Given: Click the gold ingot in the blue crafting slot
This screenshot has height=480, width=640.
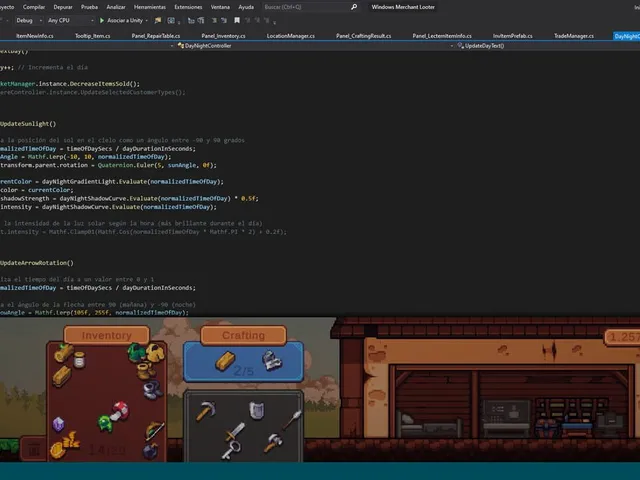Looking at the screenshot, I should (225, 361).
